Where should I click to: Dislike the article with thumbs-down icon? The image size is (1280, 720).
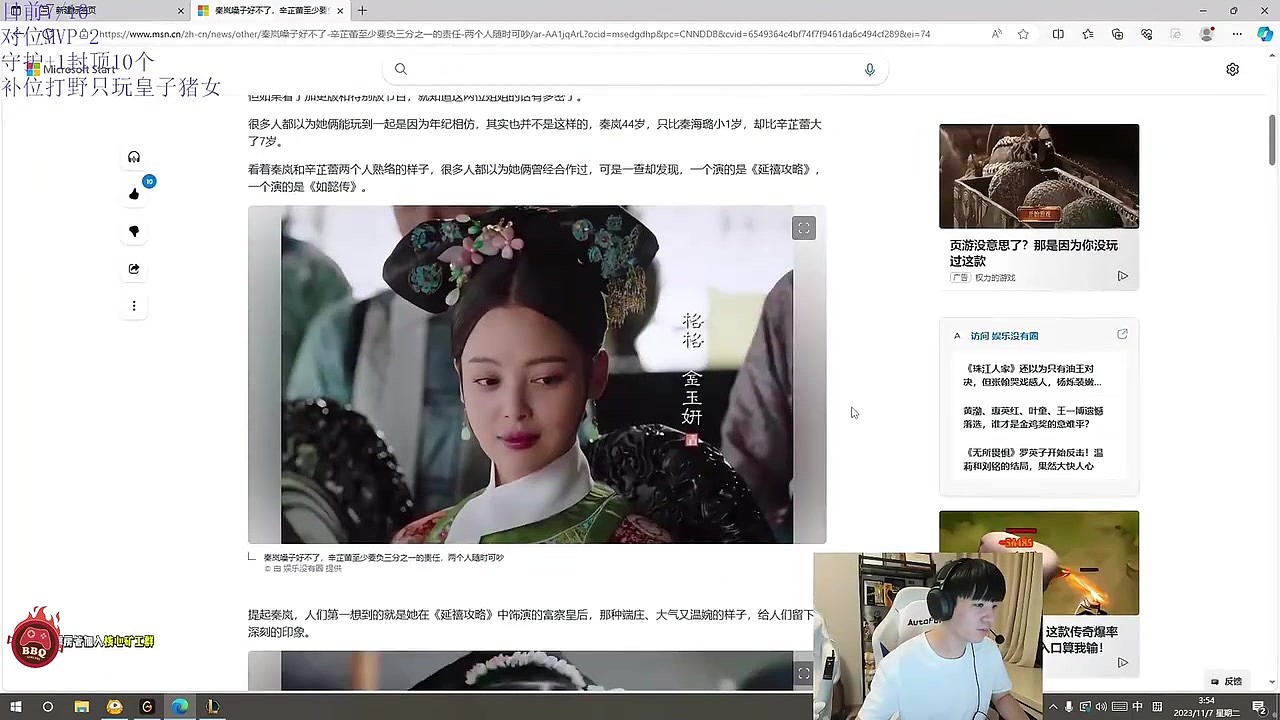[x=134, y=231]
